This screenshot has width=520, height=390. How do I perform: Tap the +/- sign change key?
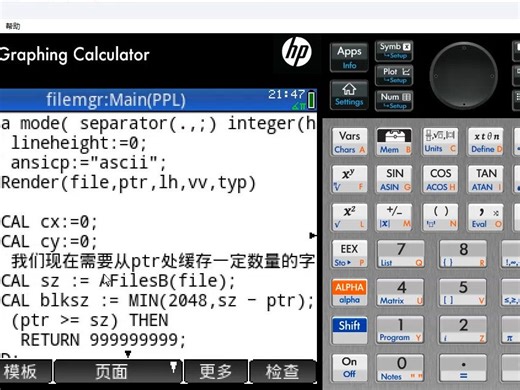click(394, 217)
